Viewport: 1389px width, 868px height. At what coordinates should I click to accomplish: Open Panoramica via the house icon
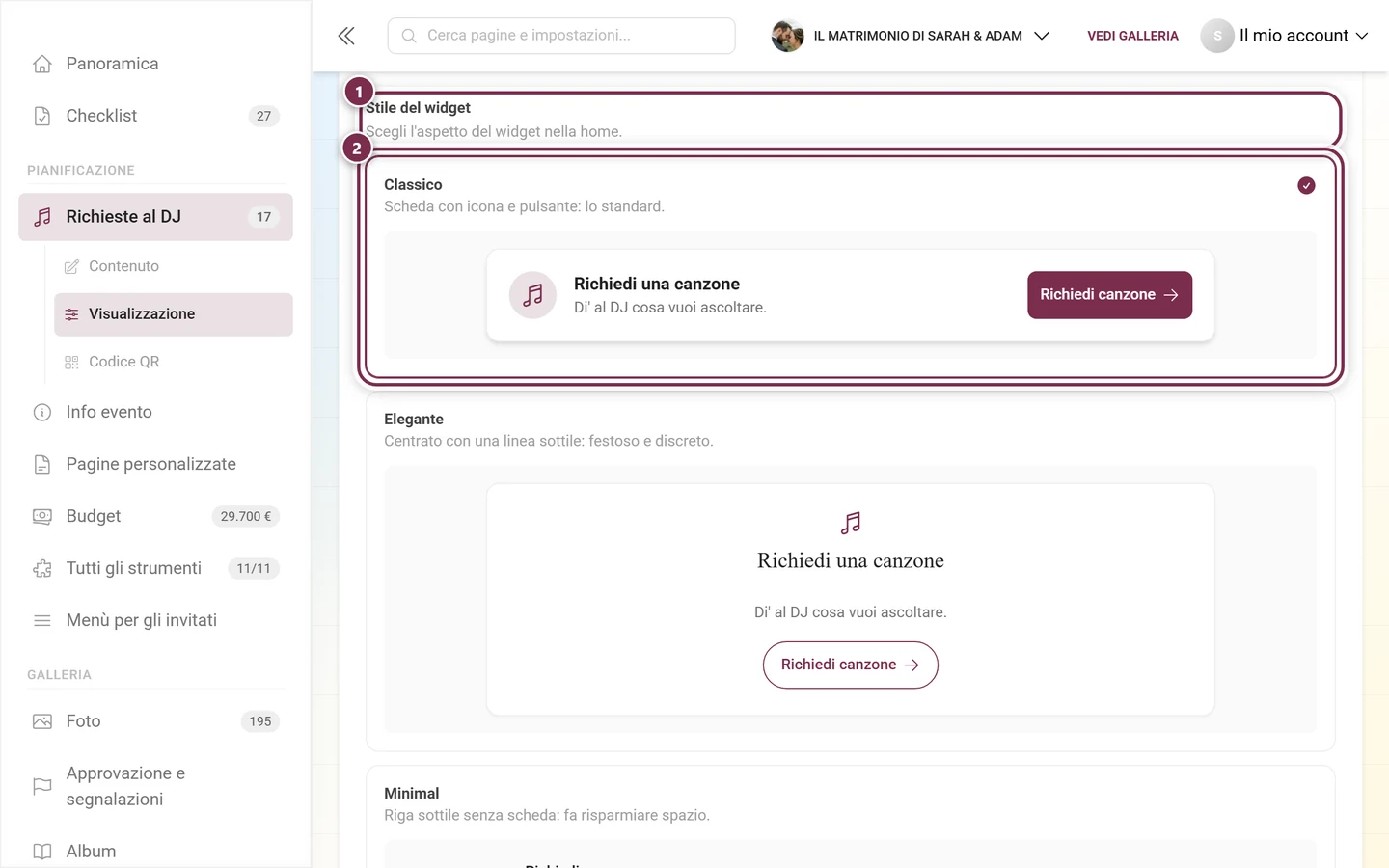click(x=42, y=64)
